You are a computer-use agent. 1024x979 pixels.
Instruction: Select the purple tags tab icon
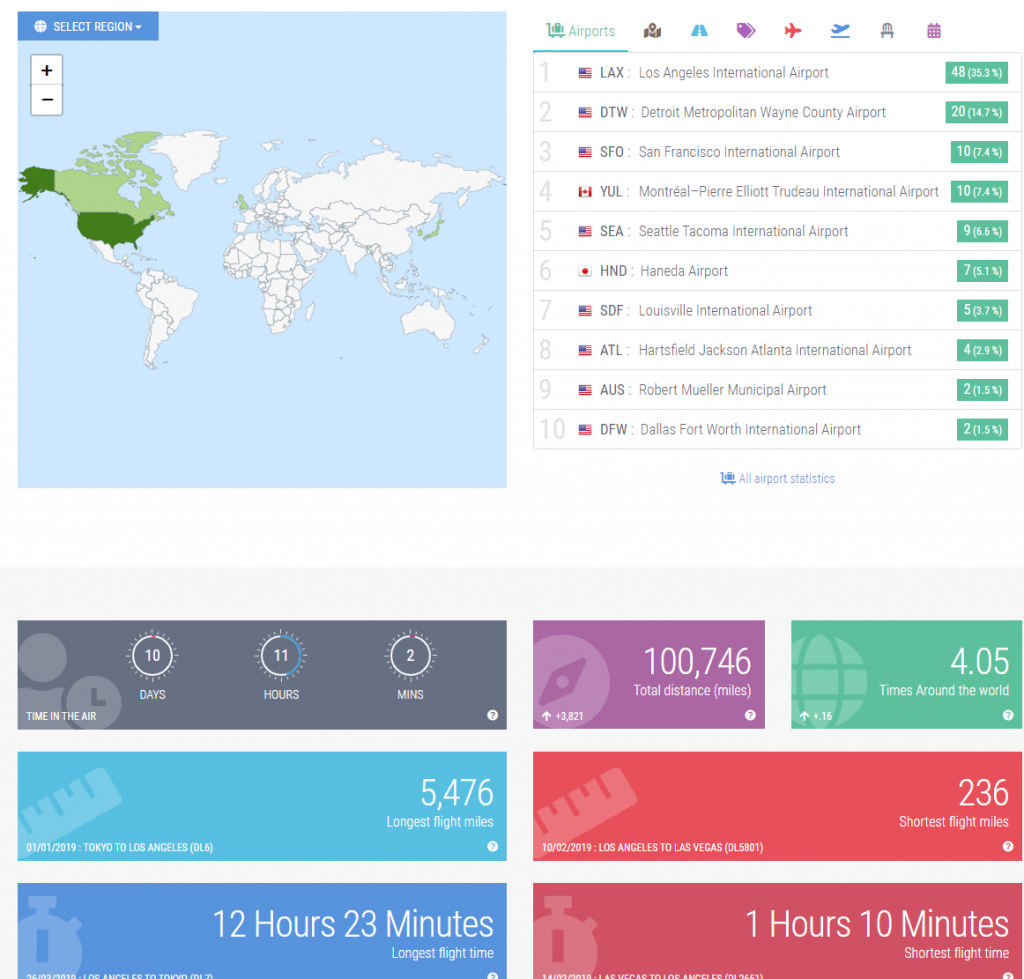pyautogui.click(x=746, y=31)
